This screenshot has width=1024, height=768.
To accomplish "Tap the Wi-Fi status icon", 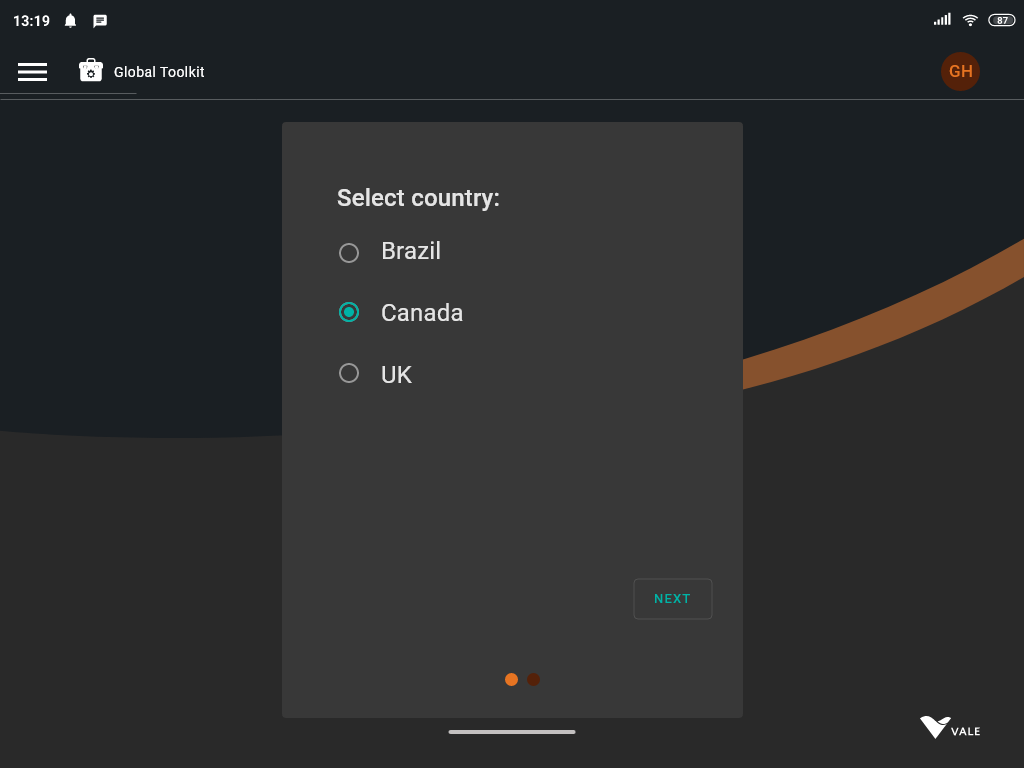I will [x=970, y=20].
